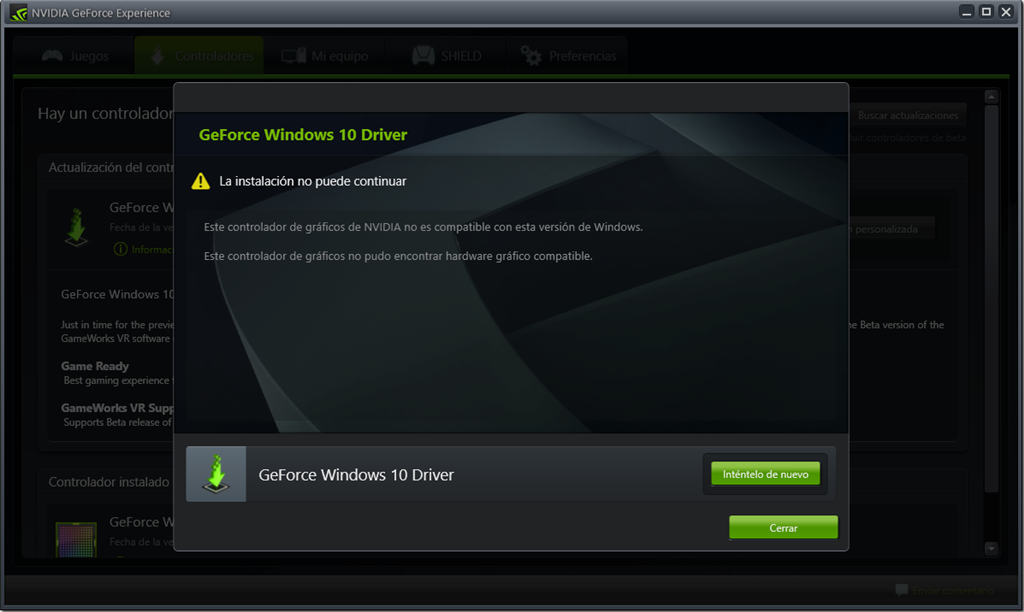This screenshot has height=612, width=1024.
Task: Click the 'Controlador instalado' section label
Action: [108, 482]
